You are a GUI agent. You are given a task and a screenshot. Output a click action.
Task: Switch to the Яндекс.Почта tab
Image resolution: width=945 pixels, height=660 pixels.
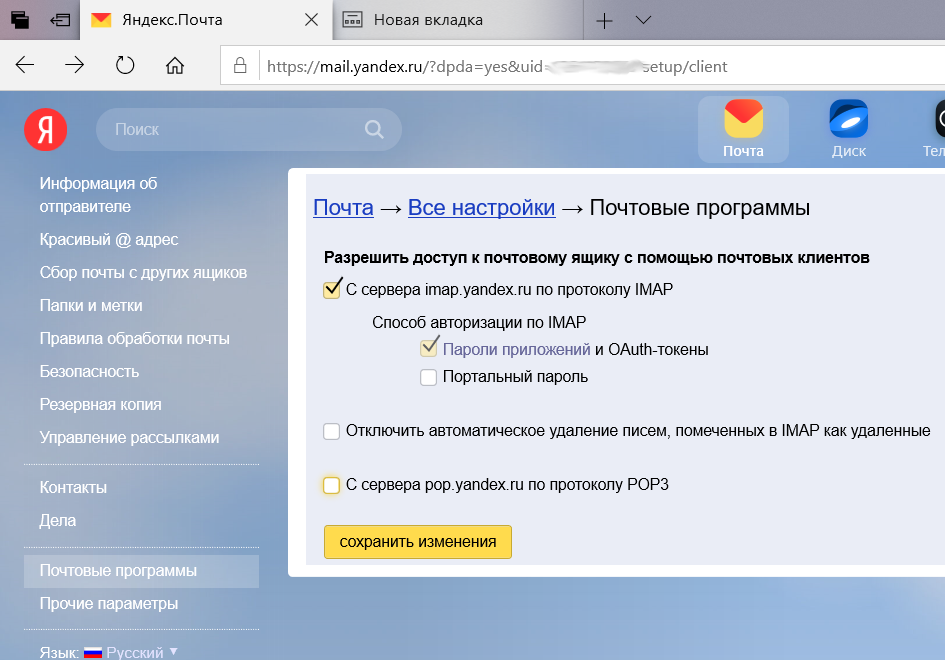pos(205,20)
